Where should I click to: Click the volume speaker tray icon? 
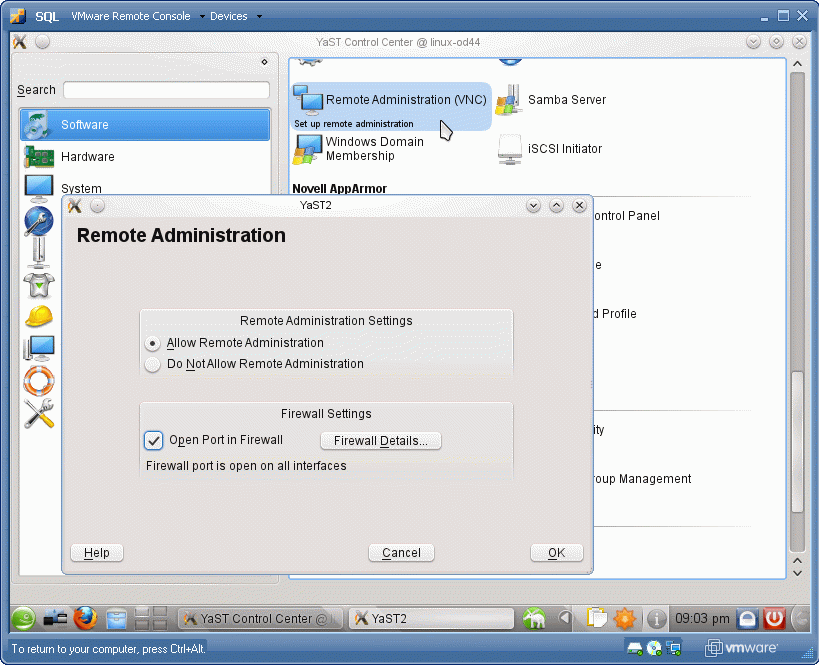[x=565, y=619]
